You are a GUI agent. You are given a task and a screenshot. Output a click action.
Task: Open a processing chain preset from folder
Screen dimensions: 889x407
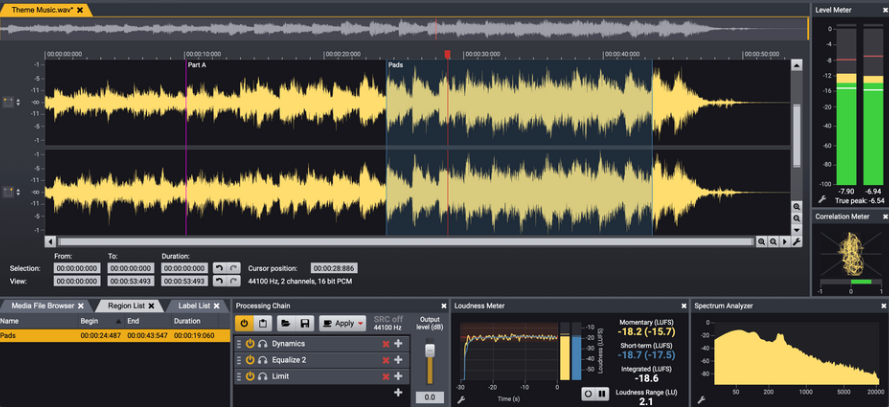point(285,324)
